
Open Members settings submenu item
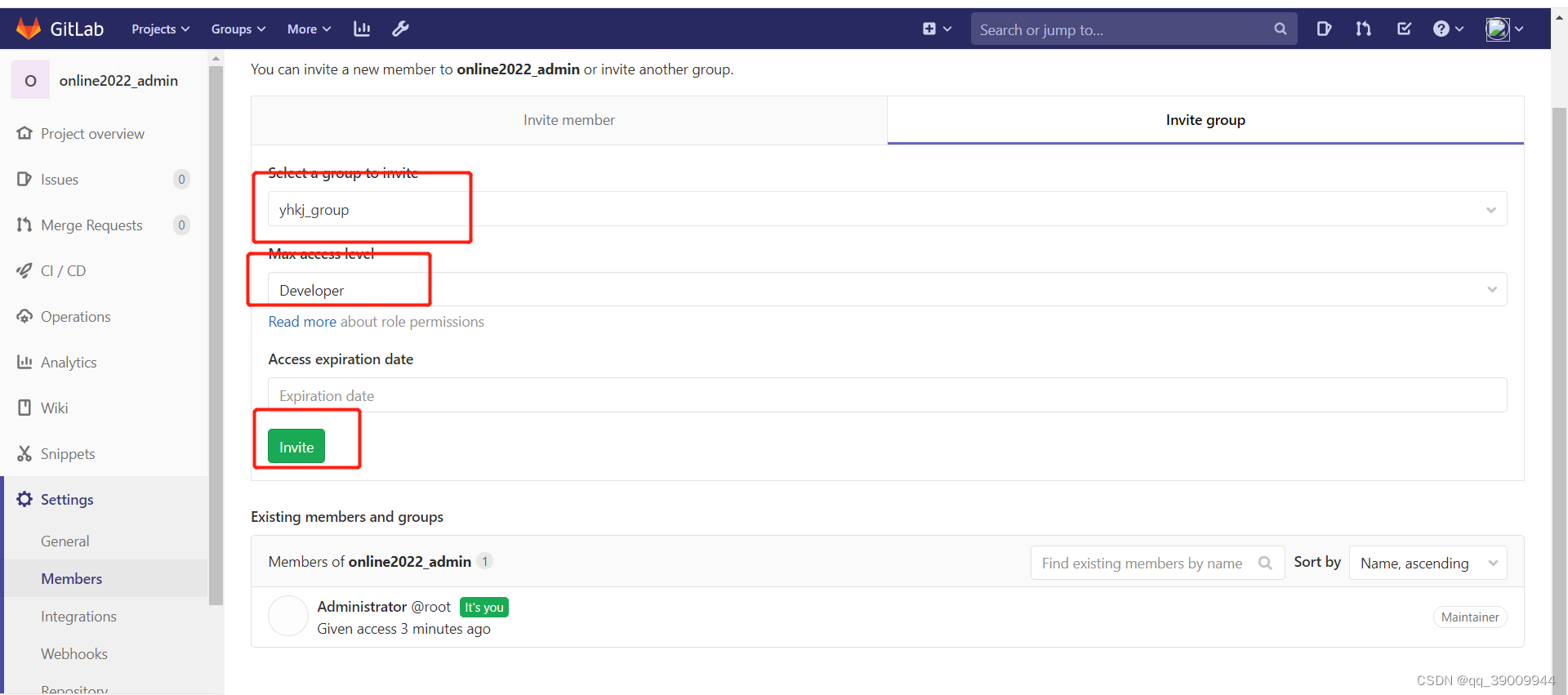pos(72,578)
